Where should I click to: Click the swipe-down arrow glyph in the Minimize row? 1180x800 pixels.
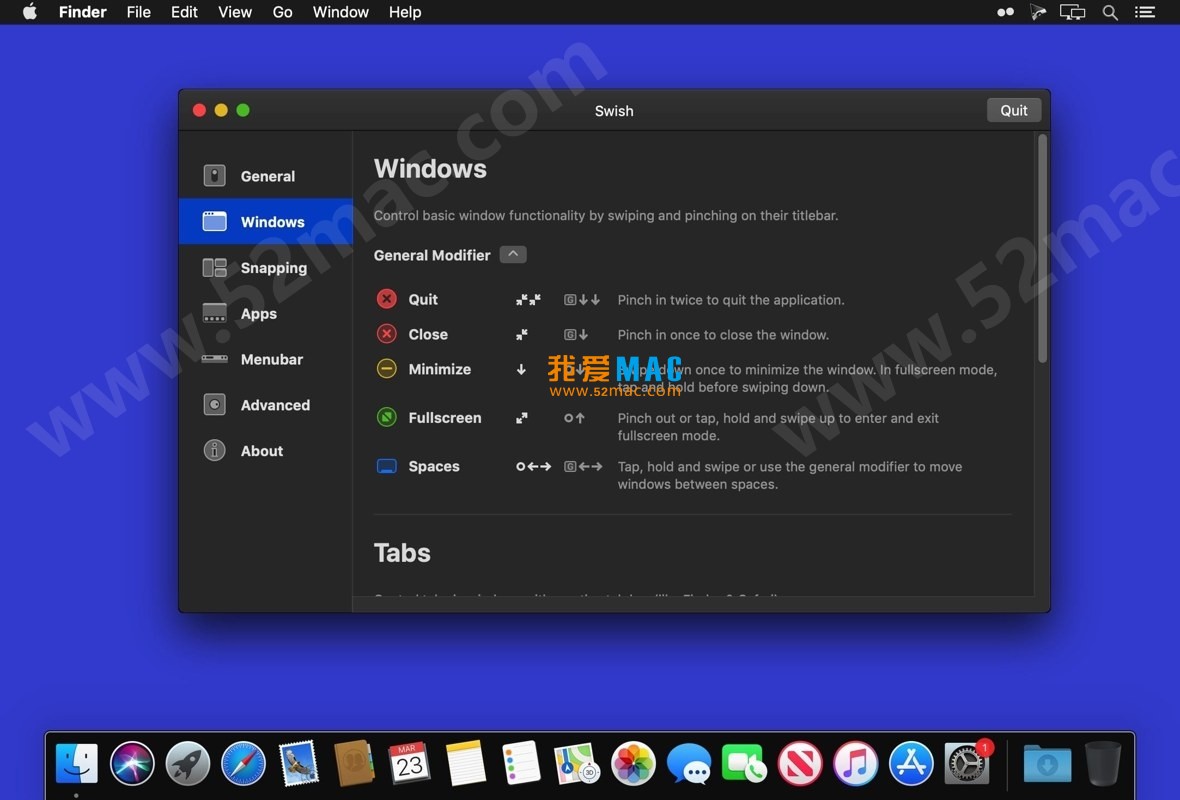(x=521, y=370)
